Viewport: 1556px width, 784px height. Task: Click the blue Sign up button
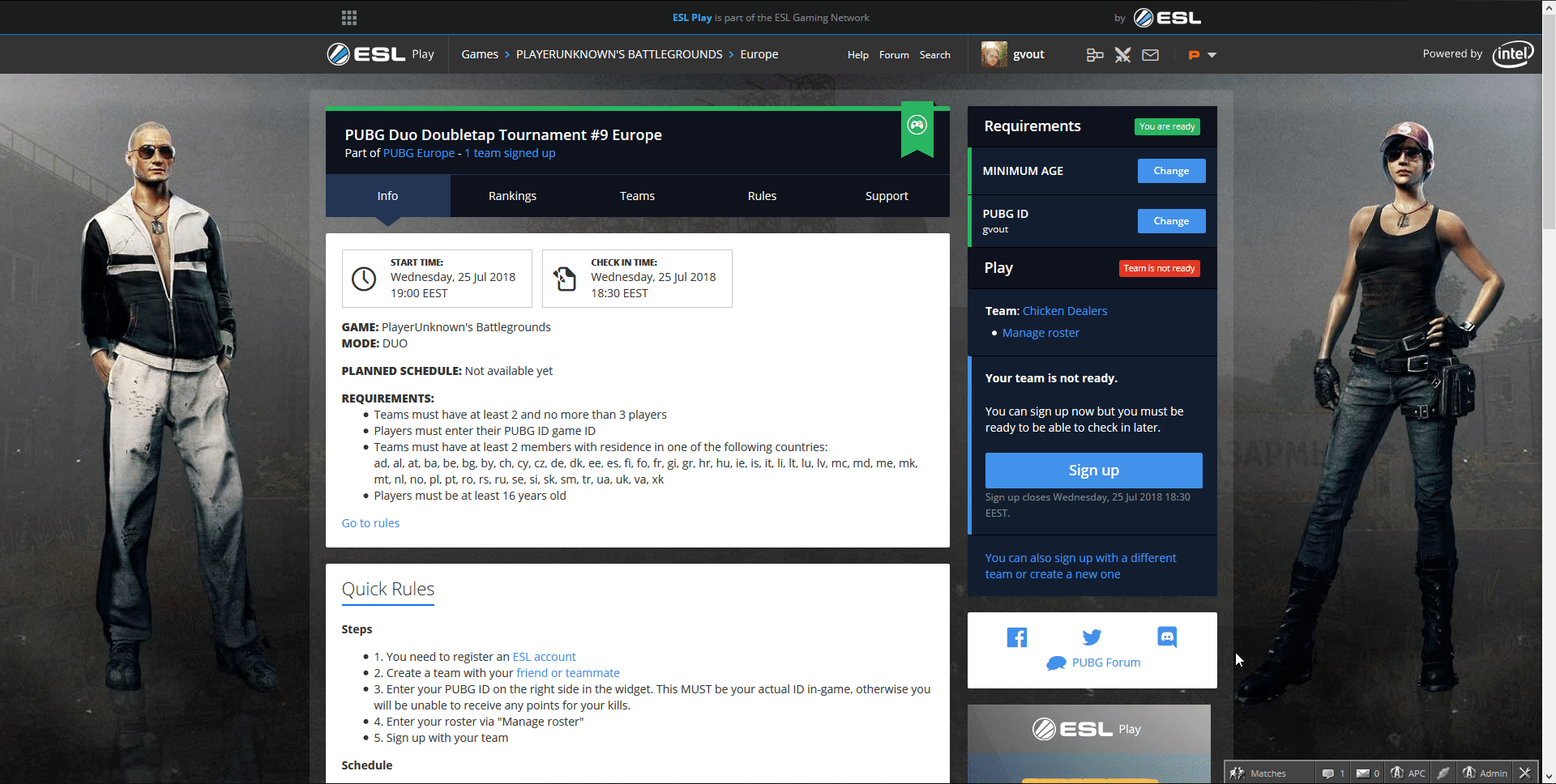[1093, 471]
